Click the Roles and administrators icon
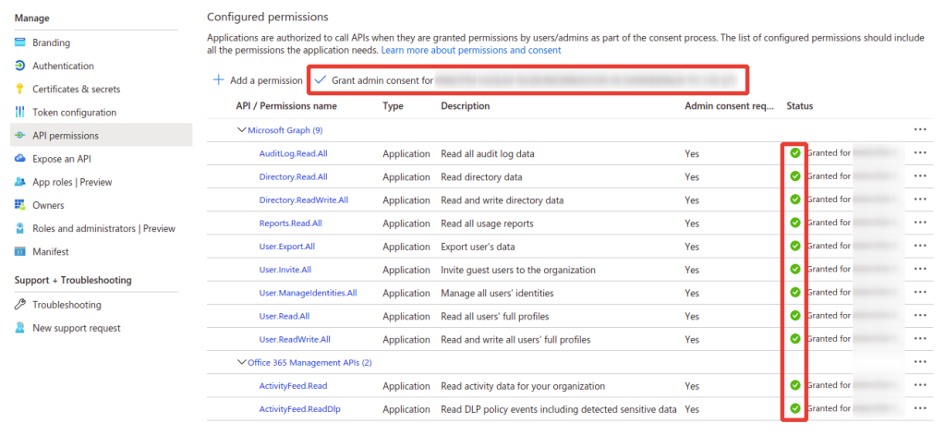 (20, 228)
